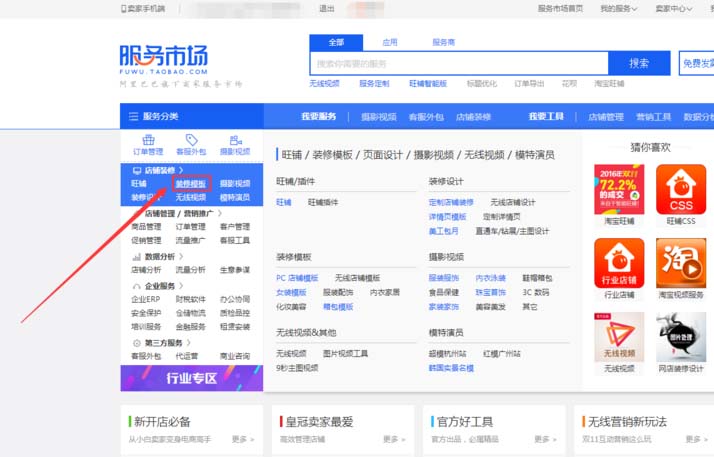Open the 行业店铺 app icon

[619, 263]
